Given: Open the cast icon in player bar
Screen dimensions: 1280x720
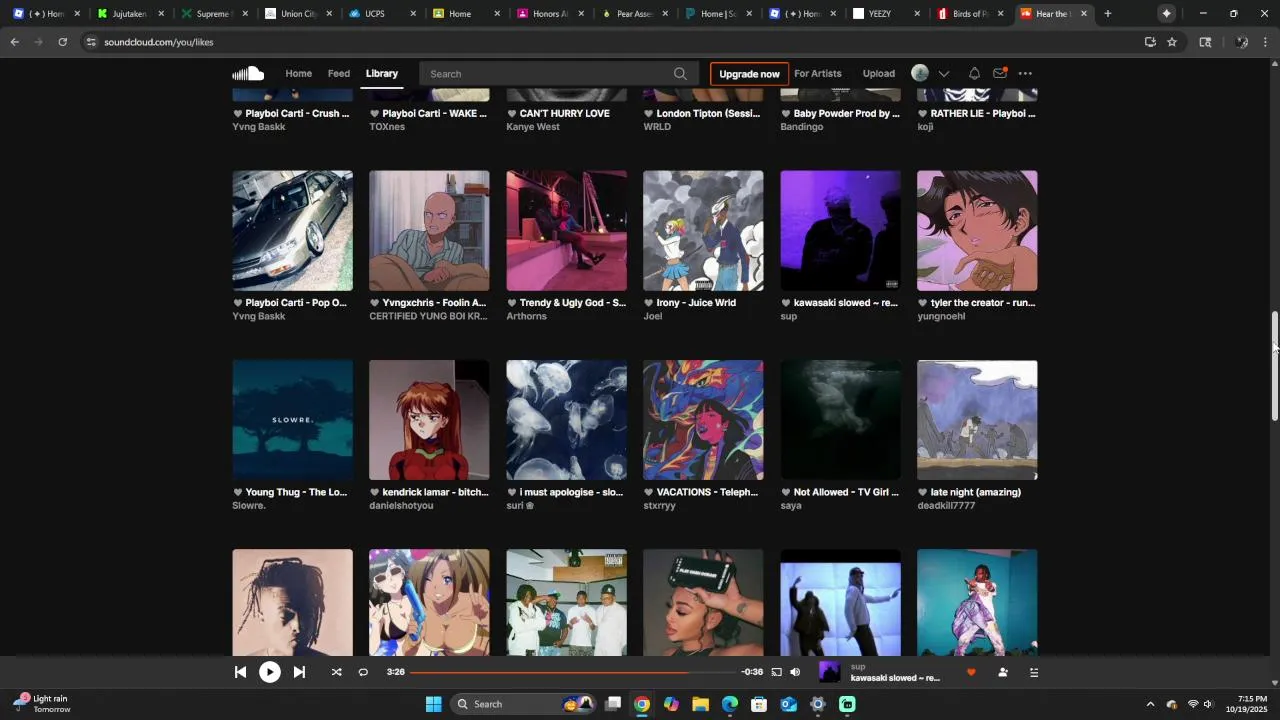Looking at the screenshot, I should click(776, 673).
